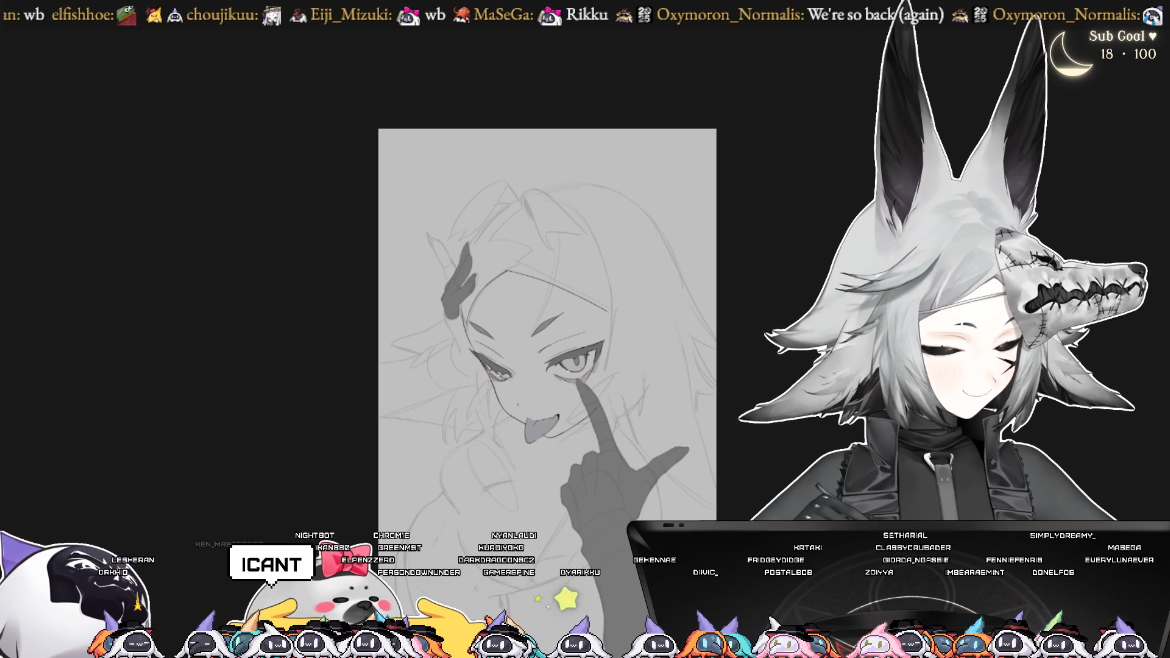This screenshot has width=1170, height=658.
Task: Click the ICANT speech bubble
Action: click(x=271, y=564)
